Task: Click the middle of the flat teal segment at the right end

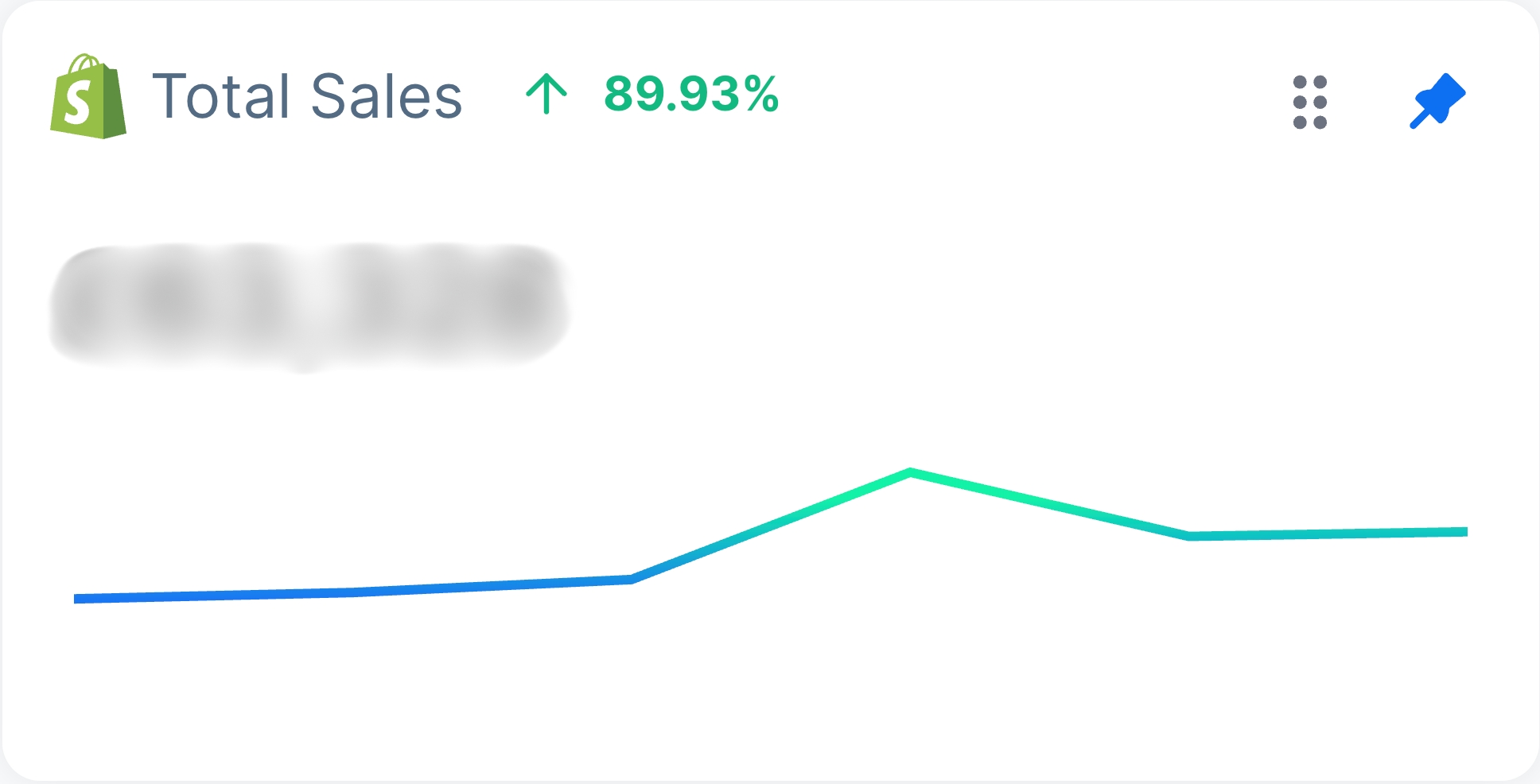Action: [x=1328, y=534]
